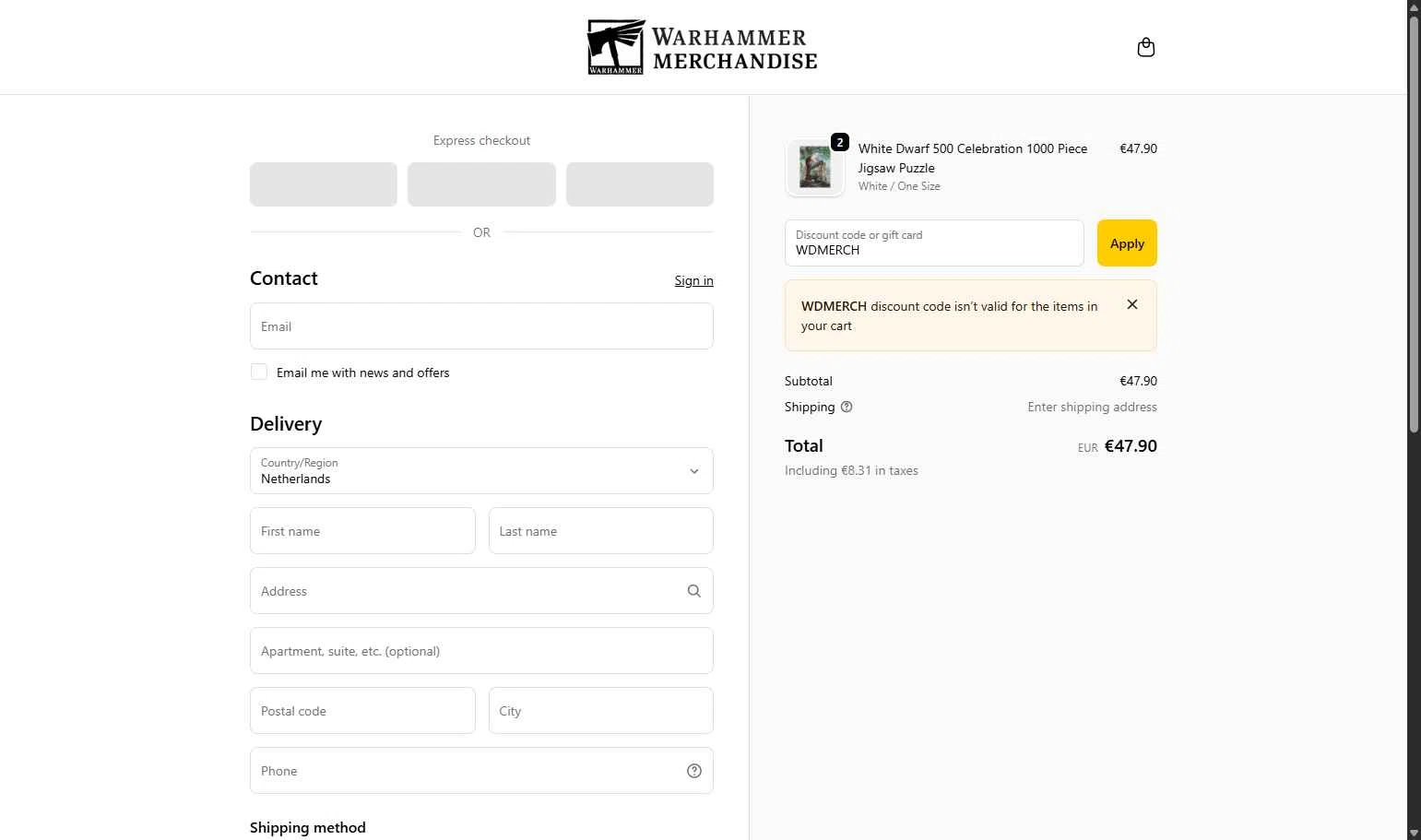Choose the first express checkout button
Image resolution: width=1421 pixels, height=840 pixels.
[x=324, y=184]
